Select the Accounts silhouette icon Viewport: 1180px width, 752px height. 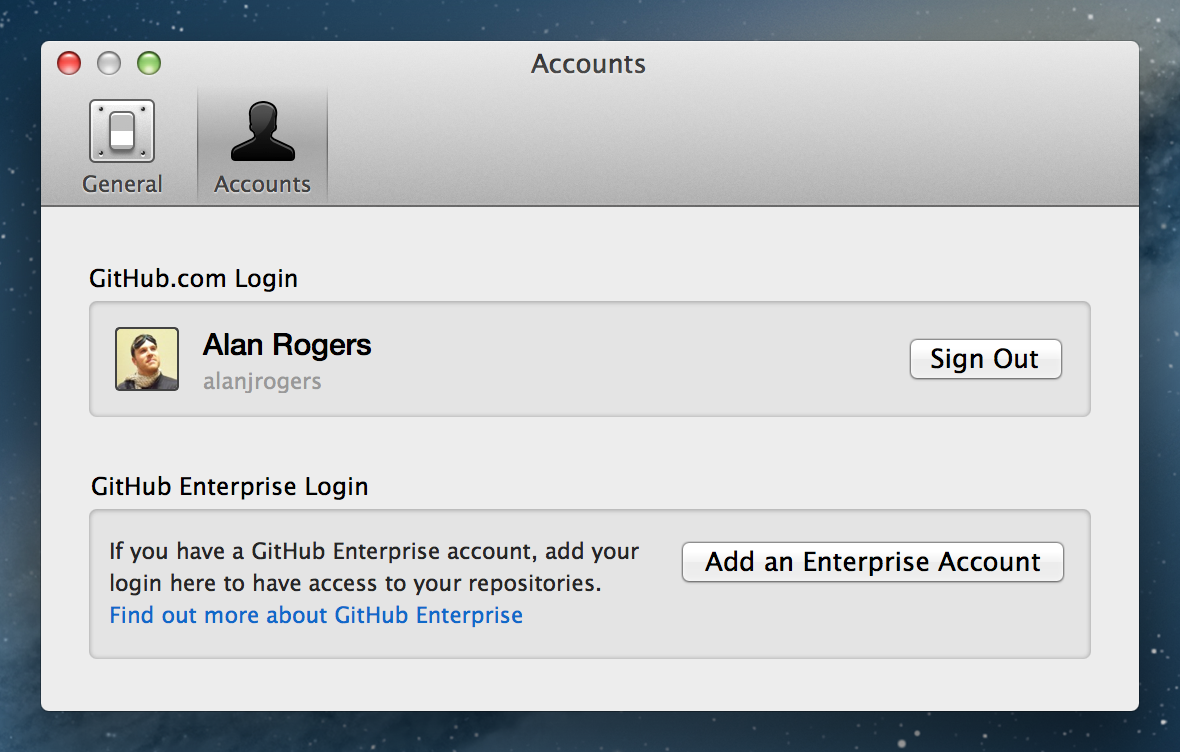click(x=262, y=131)
